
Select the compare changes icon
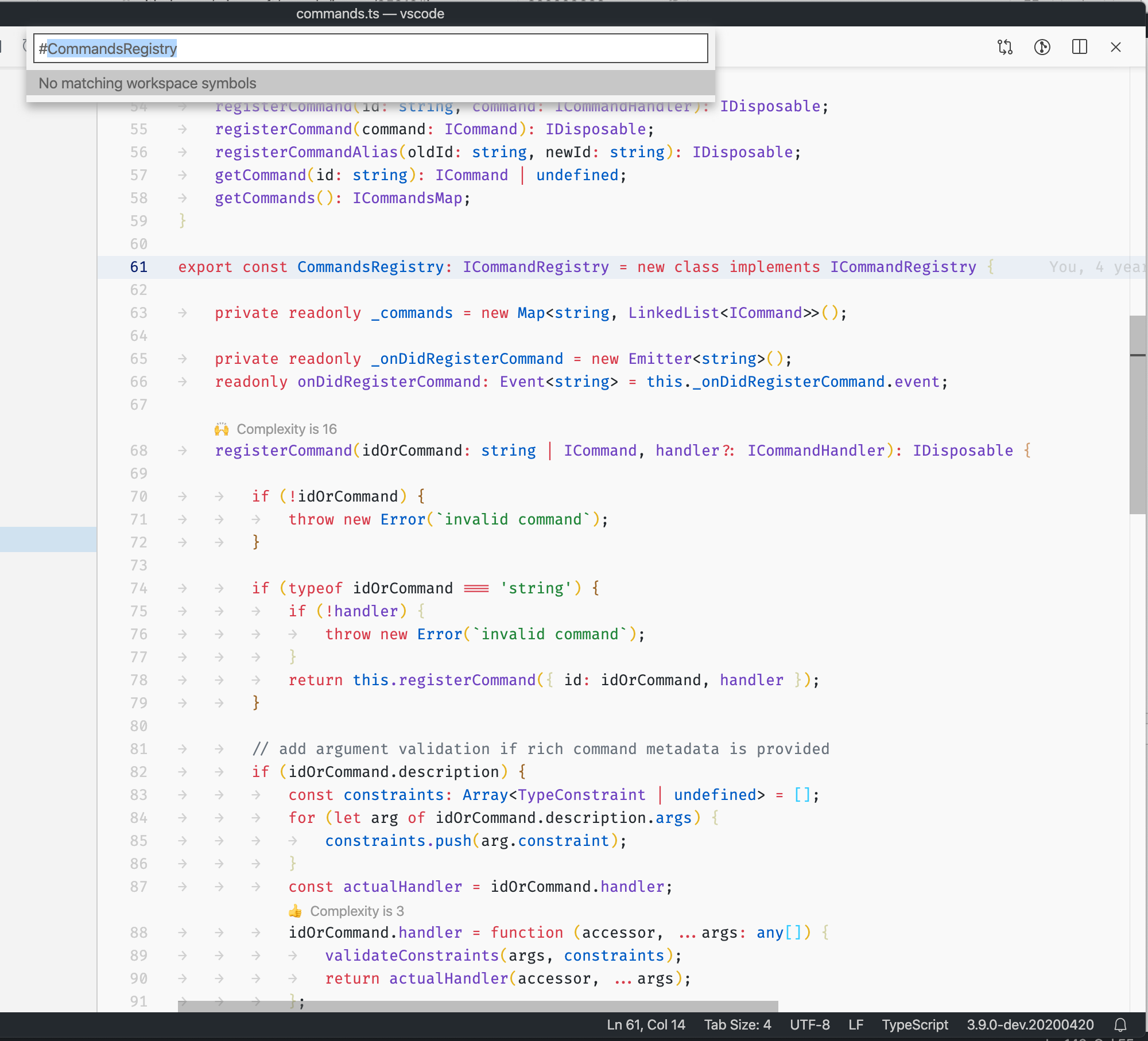[x=1006, y=48]
